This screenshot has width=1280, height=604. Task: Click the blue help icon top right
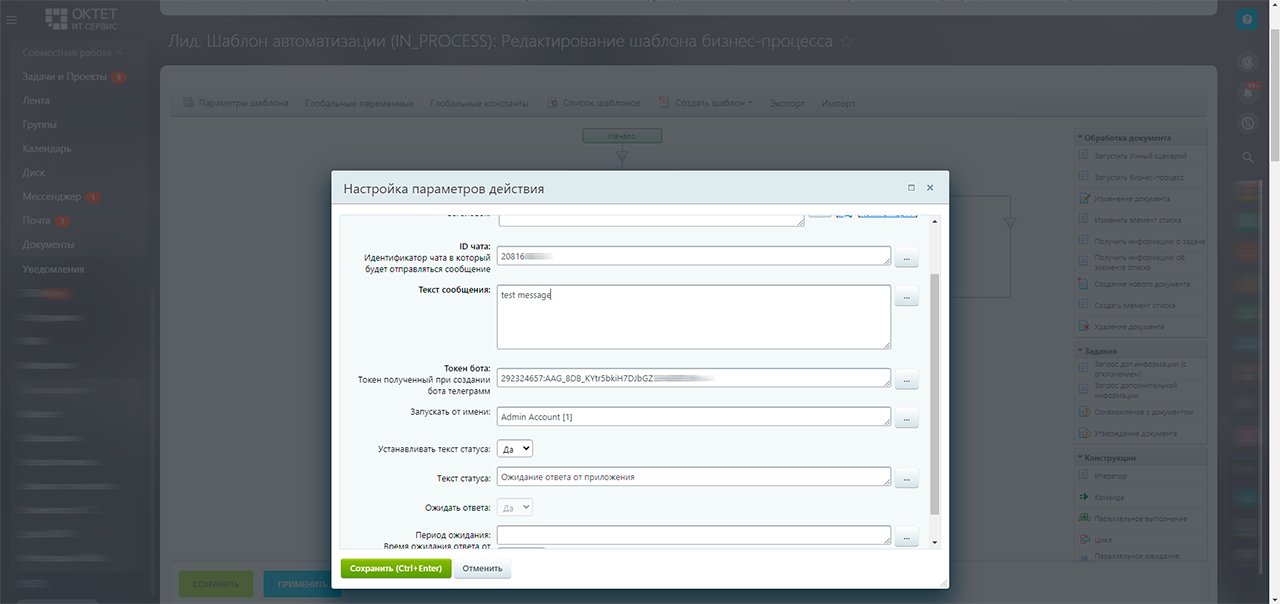[x=1247, y=19]
